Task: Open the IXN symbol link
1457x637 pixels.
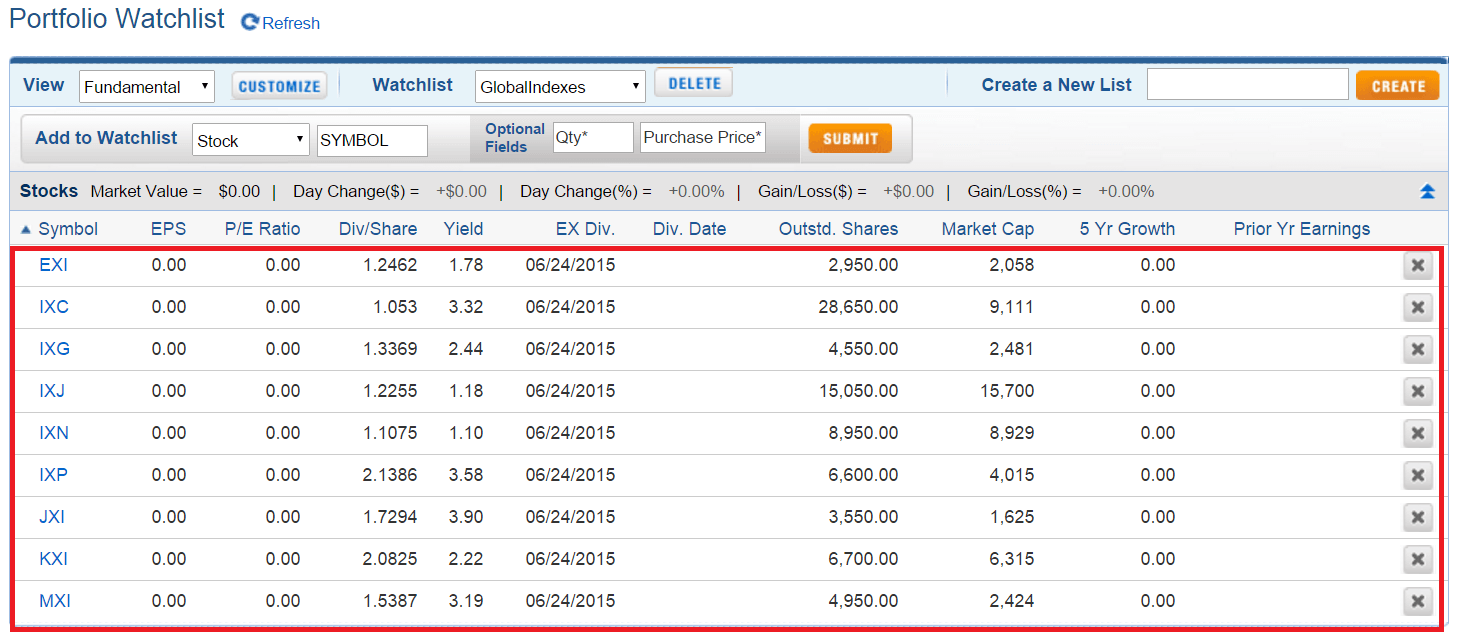Action: click(54, 433)
